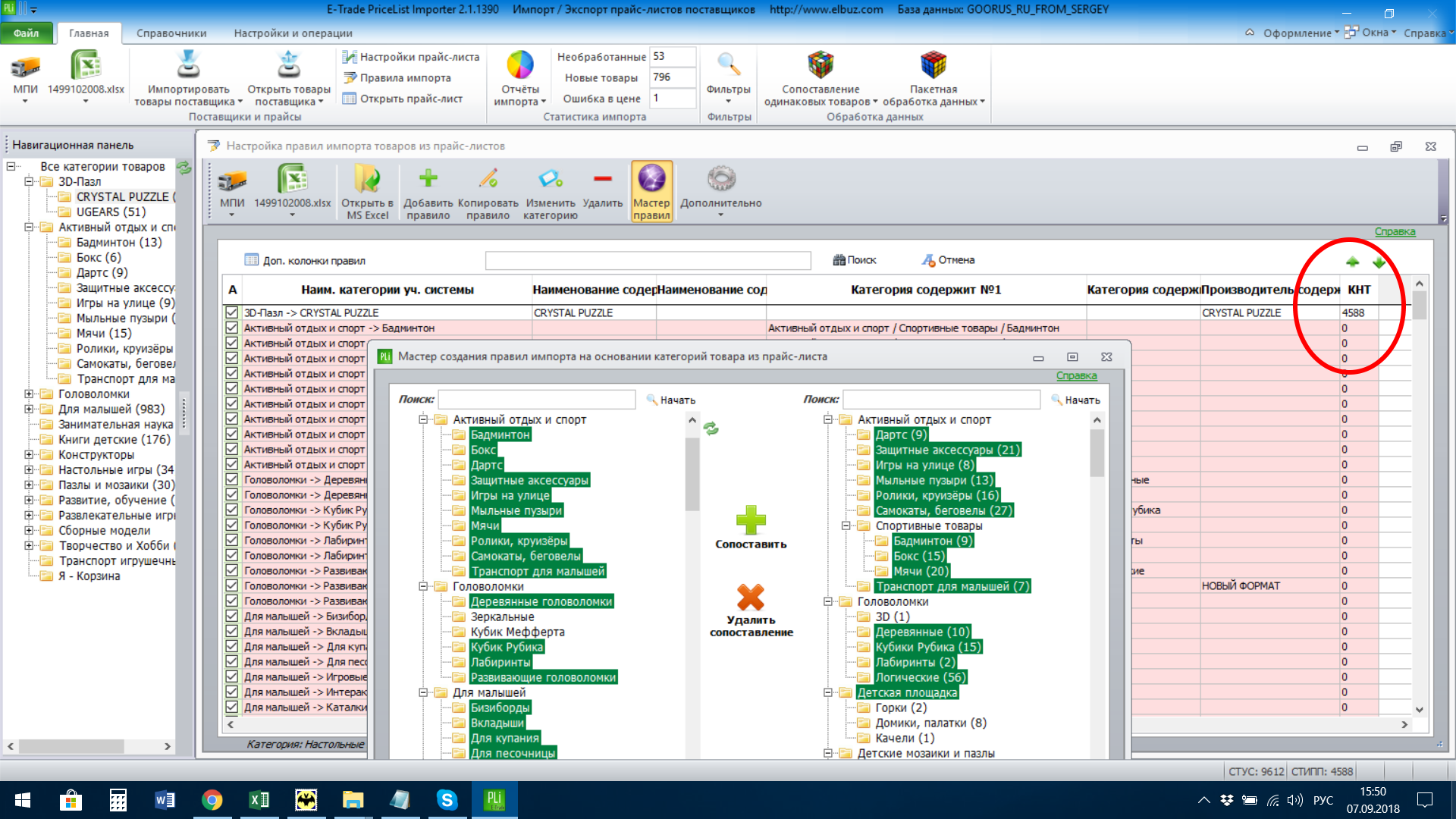Expand Для малышей (983) in navigation panel
The width and height of the screenshot is (1456, 819).
(29, 409)
